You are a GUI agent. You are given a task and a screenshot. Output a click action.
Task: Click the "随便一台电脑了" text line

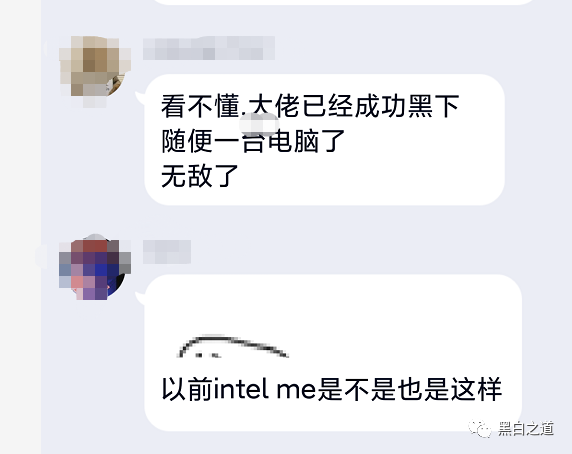point(253,141)
